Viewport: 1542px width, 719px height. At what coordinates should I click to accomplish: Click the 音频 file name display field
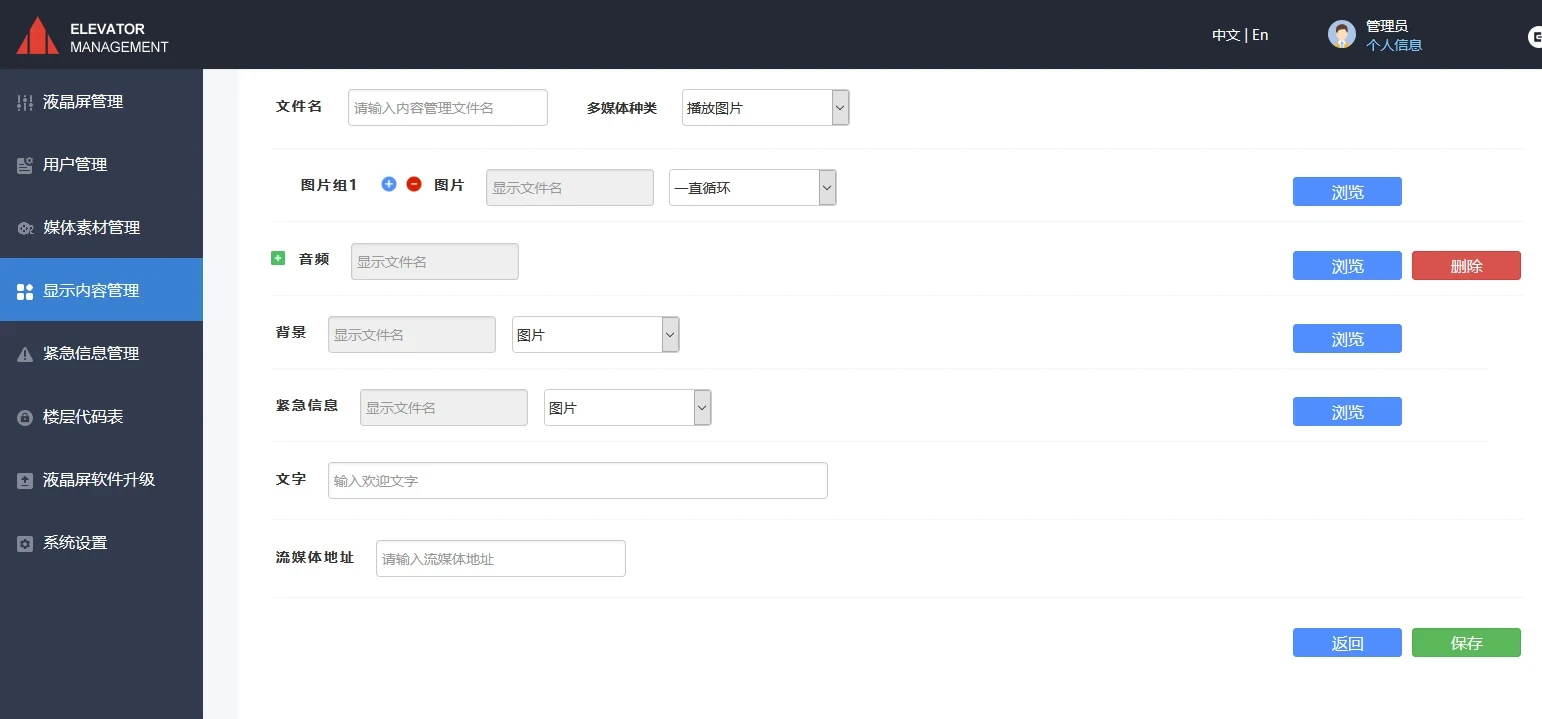435,261
